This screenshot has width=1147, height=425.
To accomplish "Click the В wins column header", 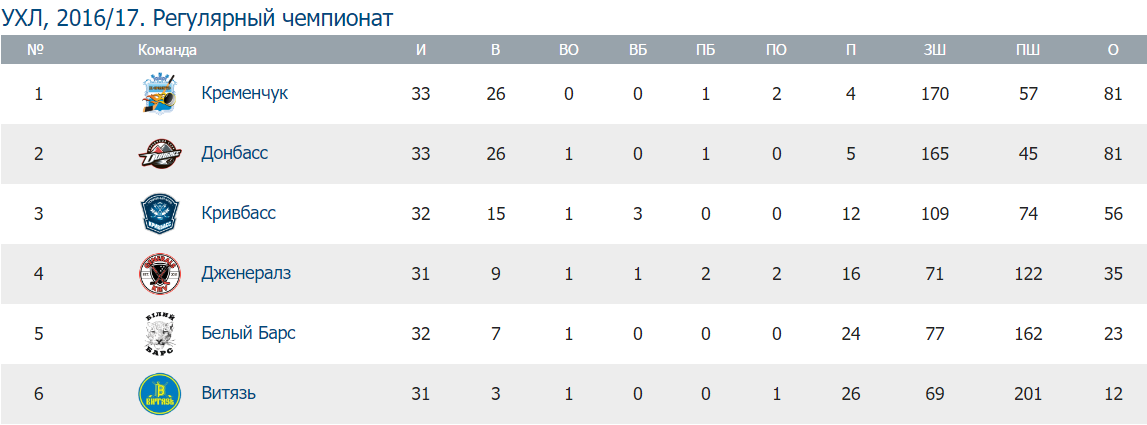I will point(496,50).
